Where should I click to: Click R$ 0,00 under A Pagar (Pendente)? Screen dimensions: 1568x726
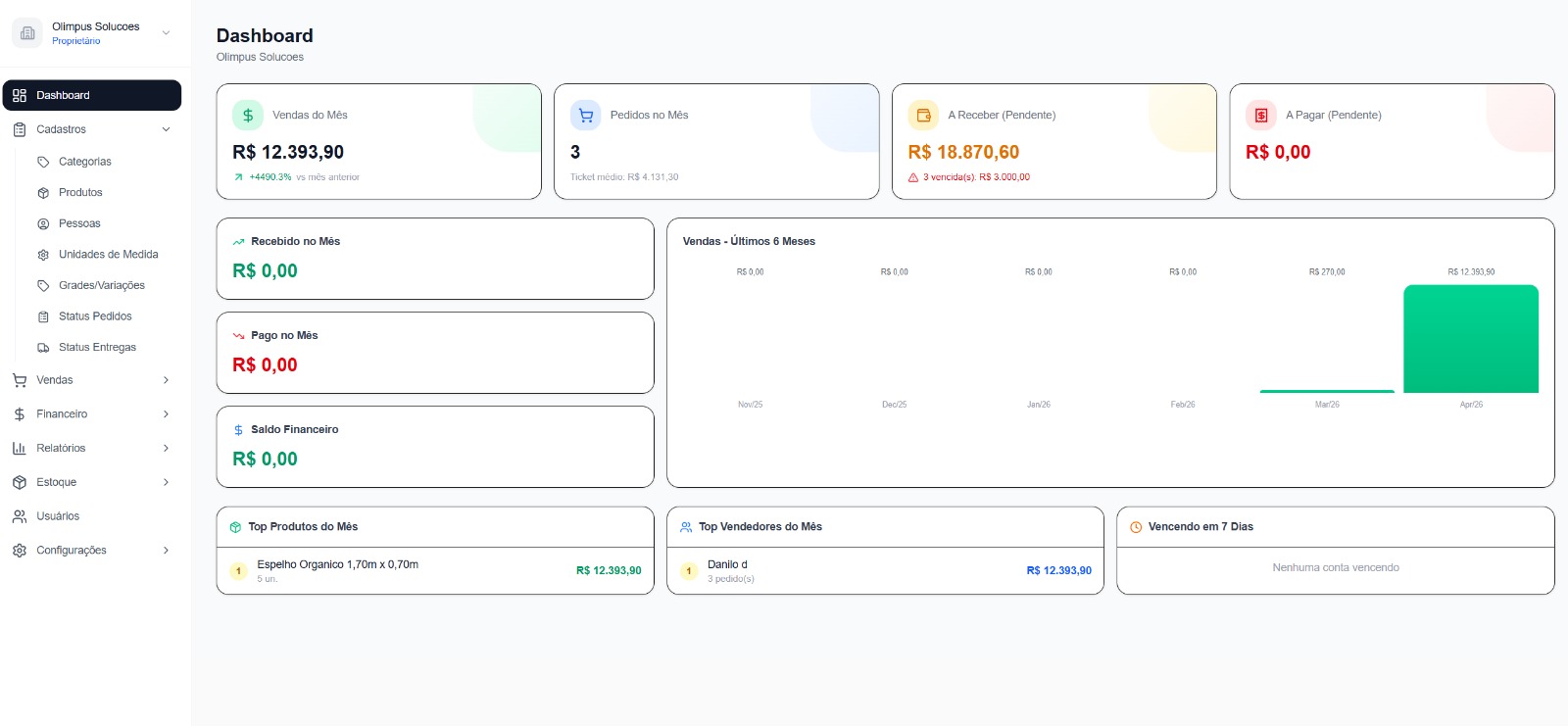[x=1278, y=152]
